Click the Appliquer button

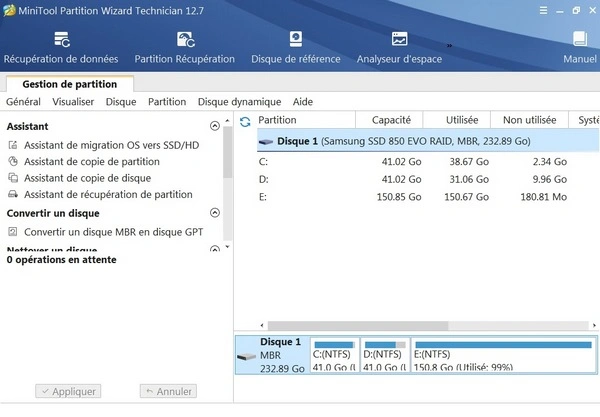tap(67, 392)
